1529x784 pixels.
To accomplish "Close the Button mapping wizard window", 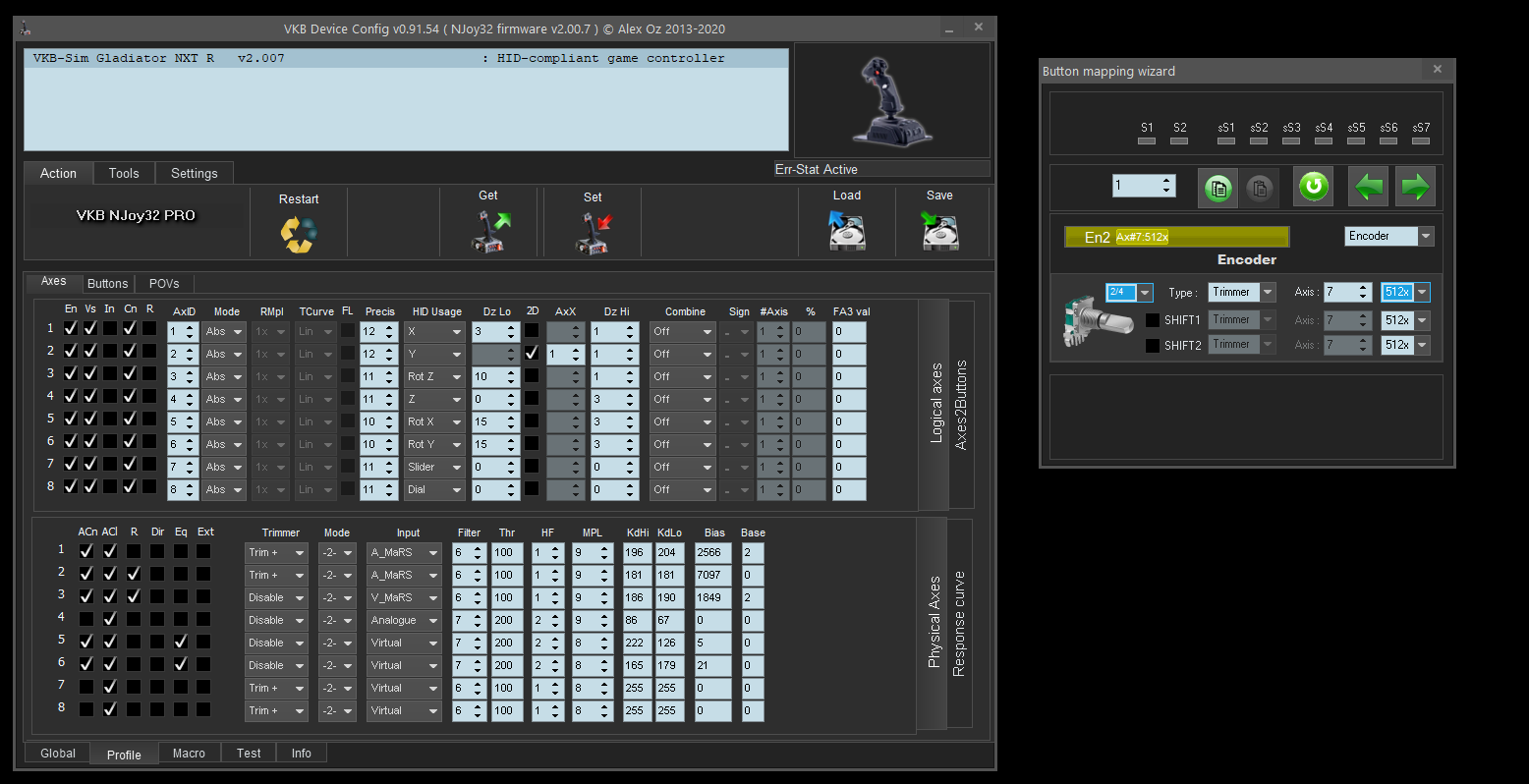I will (1438, 70).
